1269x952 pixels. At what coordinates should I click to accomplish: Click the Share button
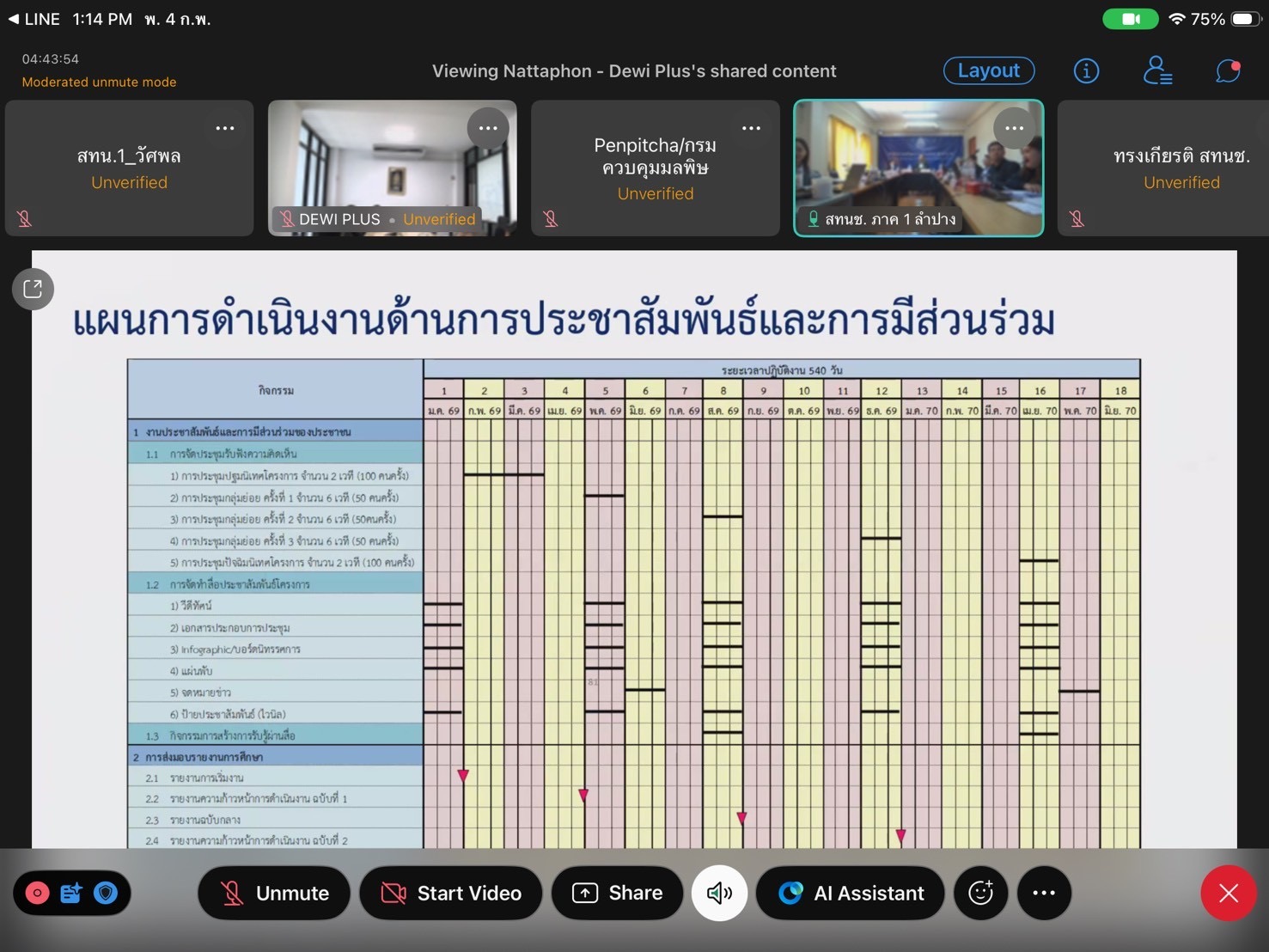coord(618,894)
